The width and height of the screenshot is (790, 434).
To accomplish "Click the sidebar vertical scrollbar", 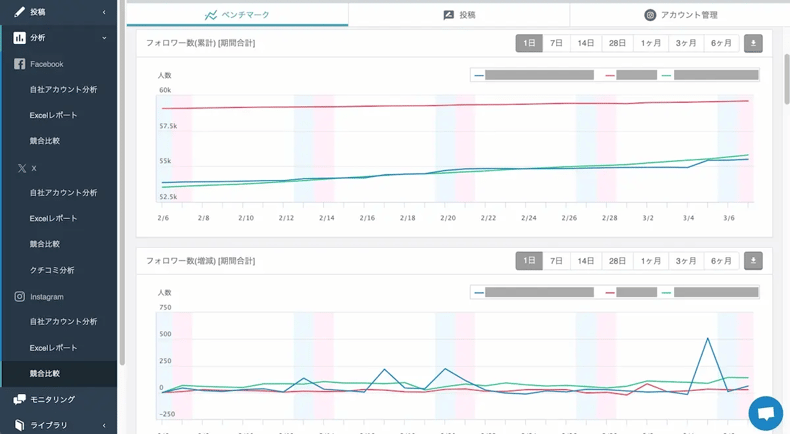I will (122, 182).
